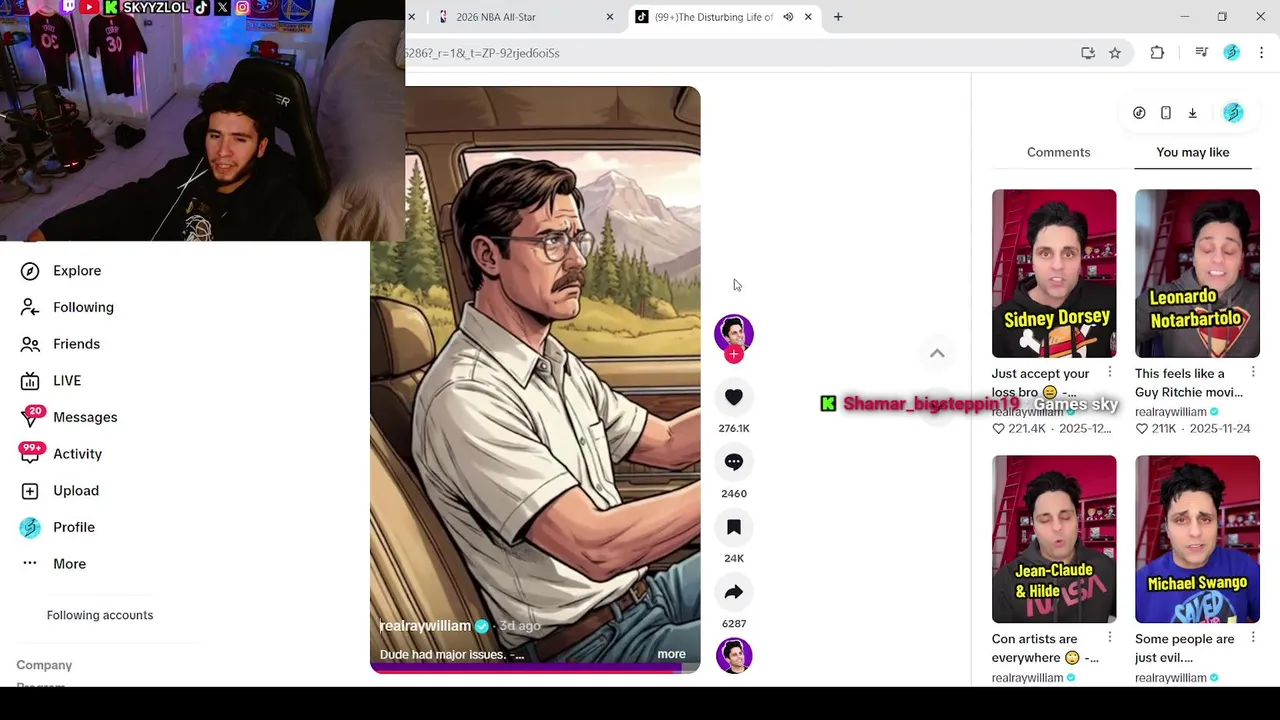Click the 'Following accounts' heading

pos(100,615)
